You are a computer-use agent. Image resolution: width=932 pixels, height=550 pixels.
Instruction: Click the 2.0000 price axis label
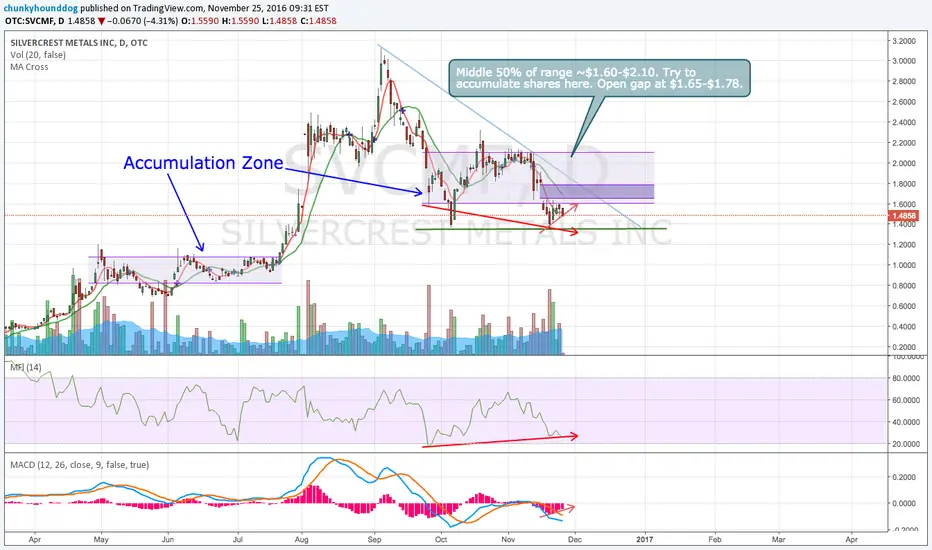click(903, 164)
